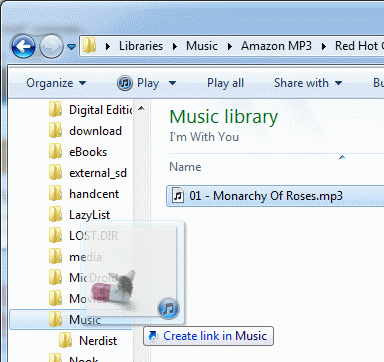Open the recent pages dropdown arrow
The width and height of the screenshot is (384, 362).
[71, 47]
